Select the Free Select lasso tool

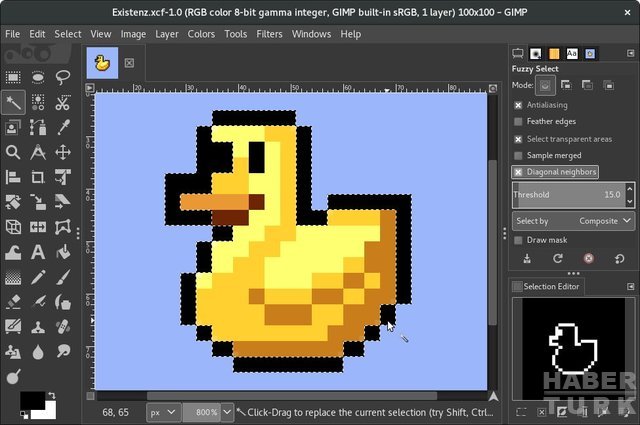point(63,77)
